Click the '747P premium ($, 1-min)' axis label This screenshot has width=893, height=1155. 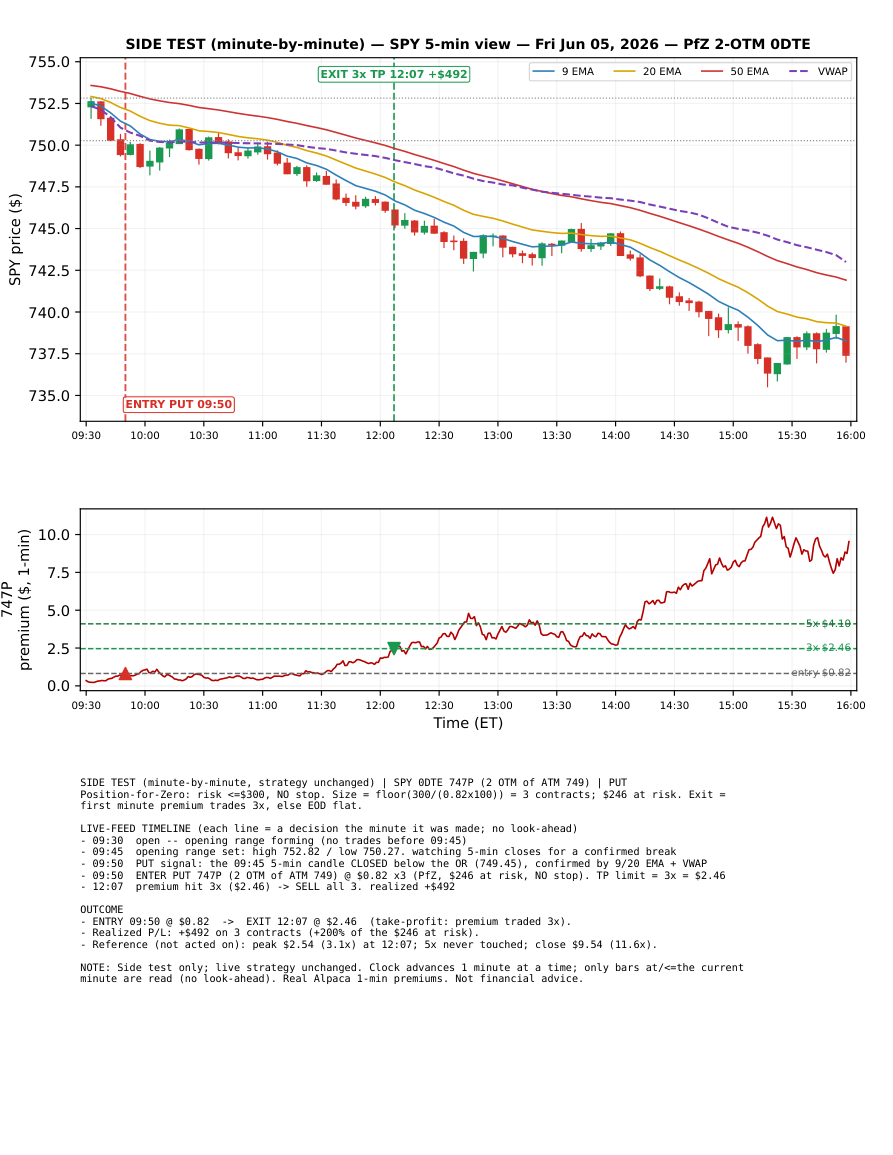15,599
